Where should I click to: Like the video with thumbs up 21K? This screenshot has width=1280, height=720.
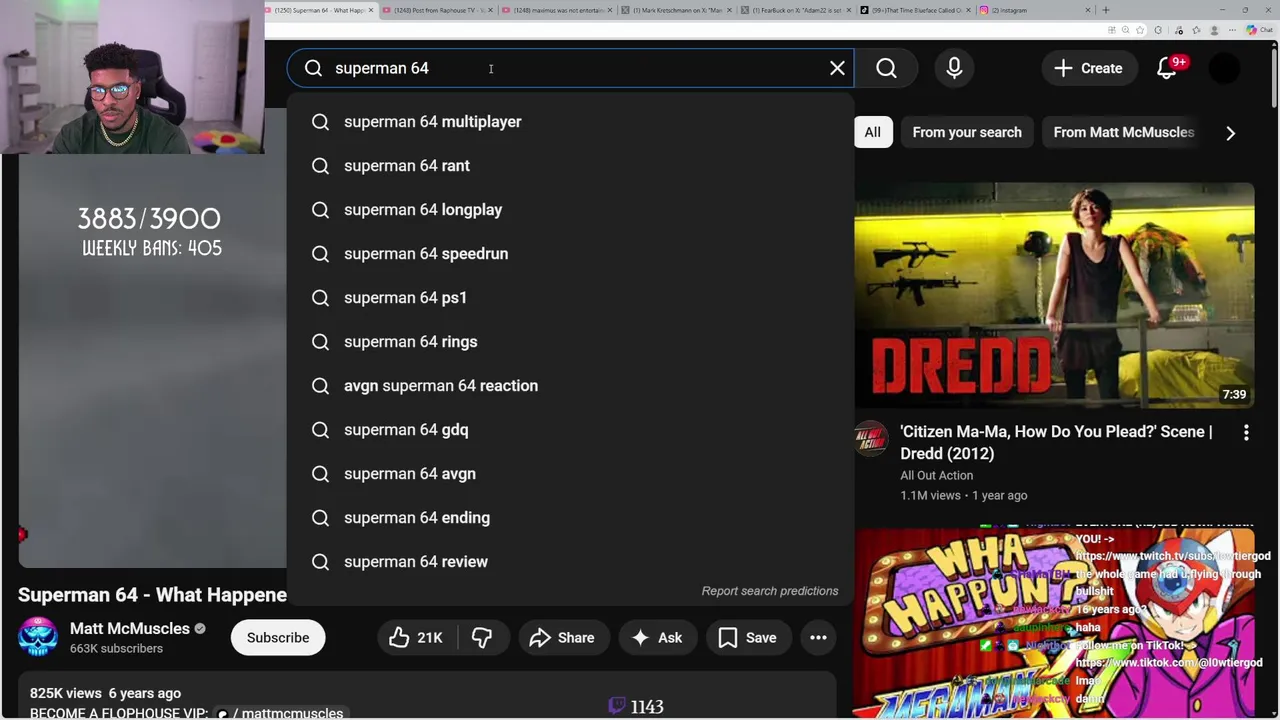(x=417, y=638)
